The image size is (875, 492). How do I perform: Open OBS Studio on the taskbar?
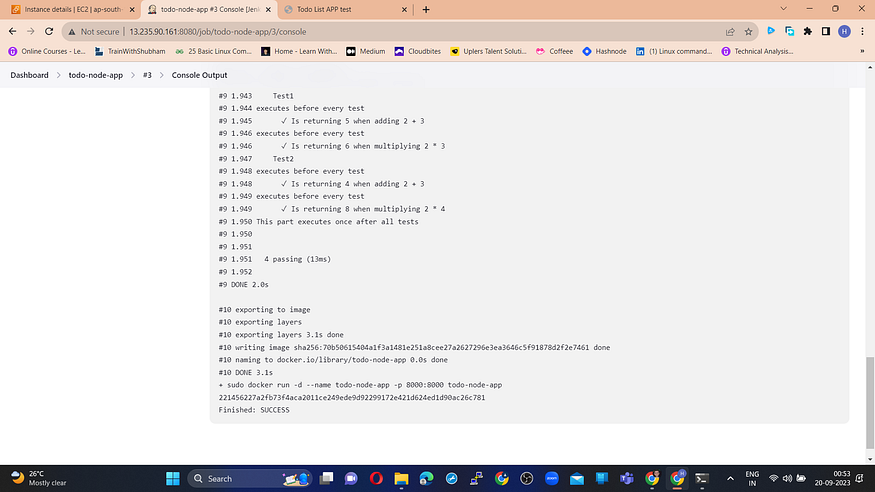527,479
